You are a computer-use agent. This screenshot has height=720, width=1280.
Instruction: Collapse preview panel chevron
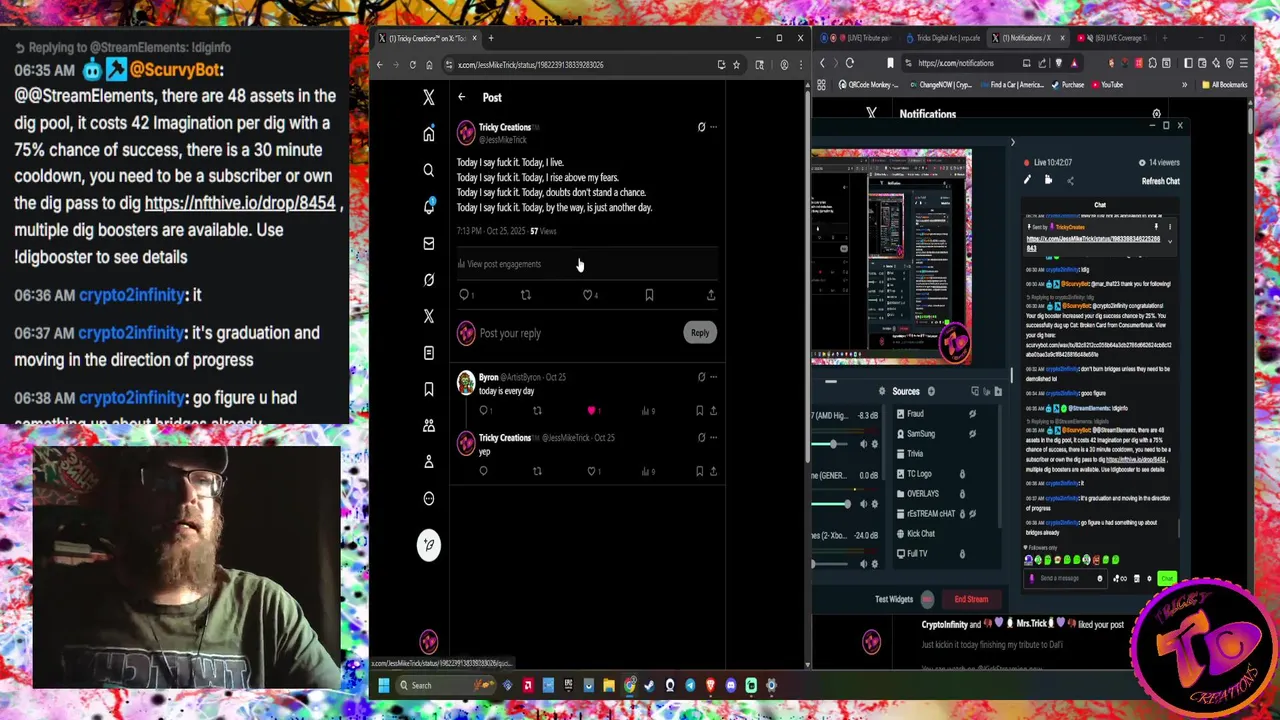(1012, 143)
